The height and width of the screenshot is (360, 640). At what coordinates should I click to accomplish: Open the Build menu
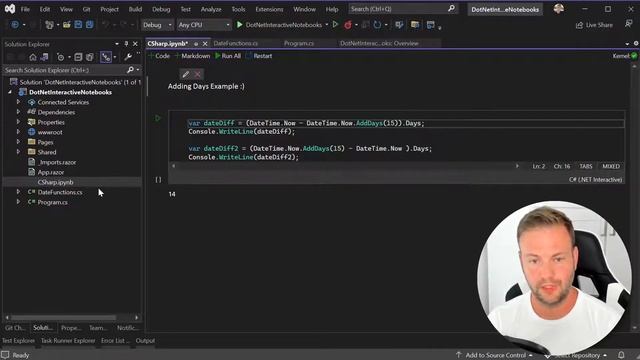coord(135,9)
